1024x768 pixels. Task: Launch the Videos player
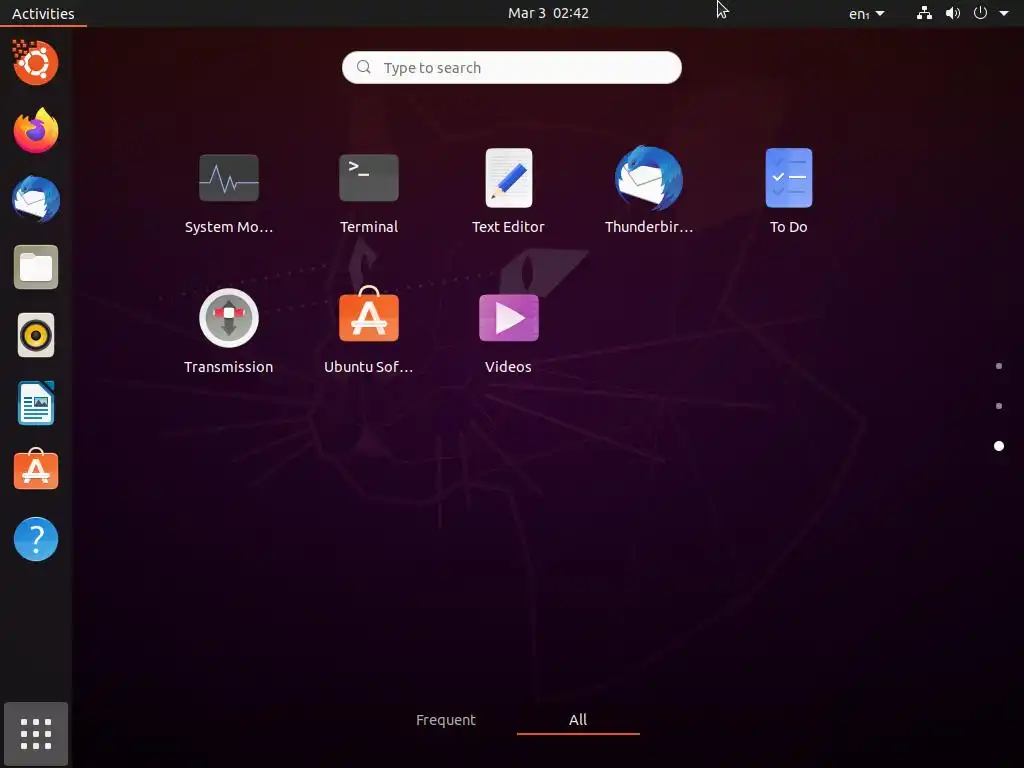[509, 318]
